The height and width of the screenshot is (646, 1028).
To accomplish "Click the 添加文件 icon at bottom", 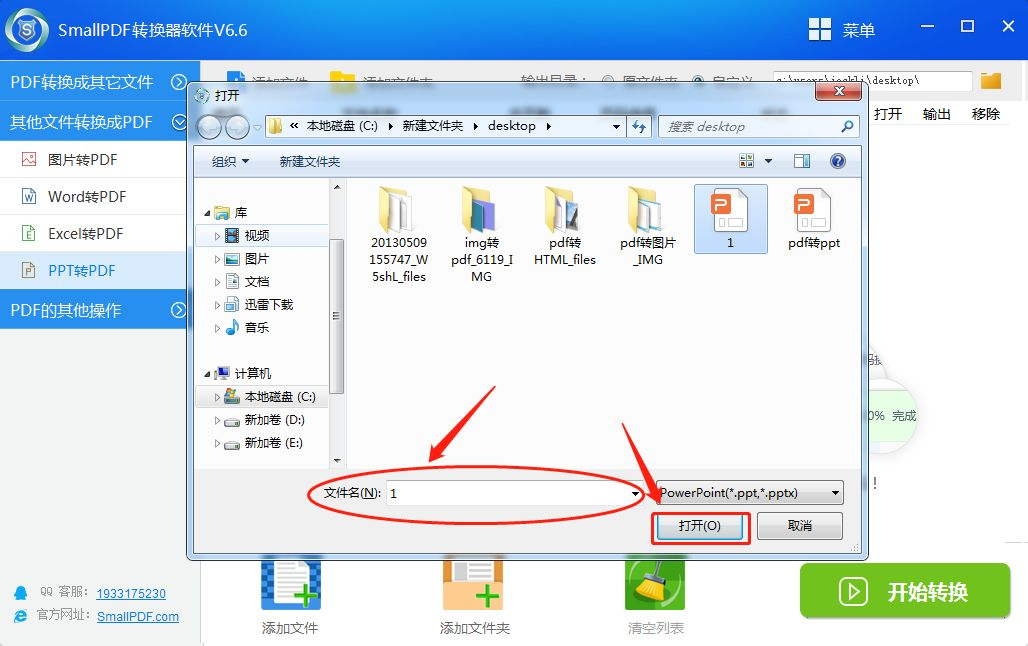I will [290, 585].
